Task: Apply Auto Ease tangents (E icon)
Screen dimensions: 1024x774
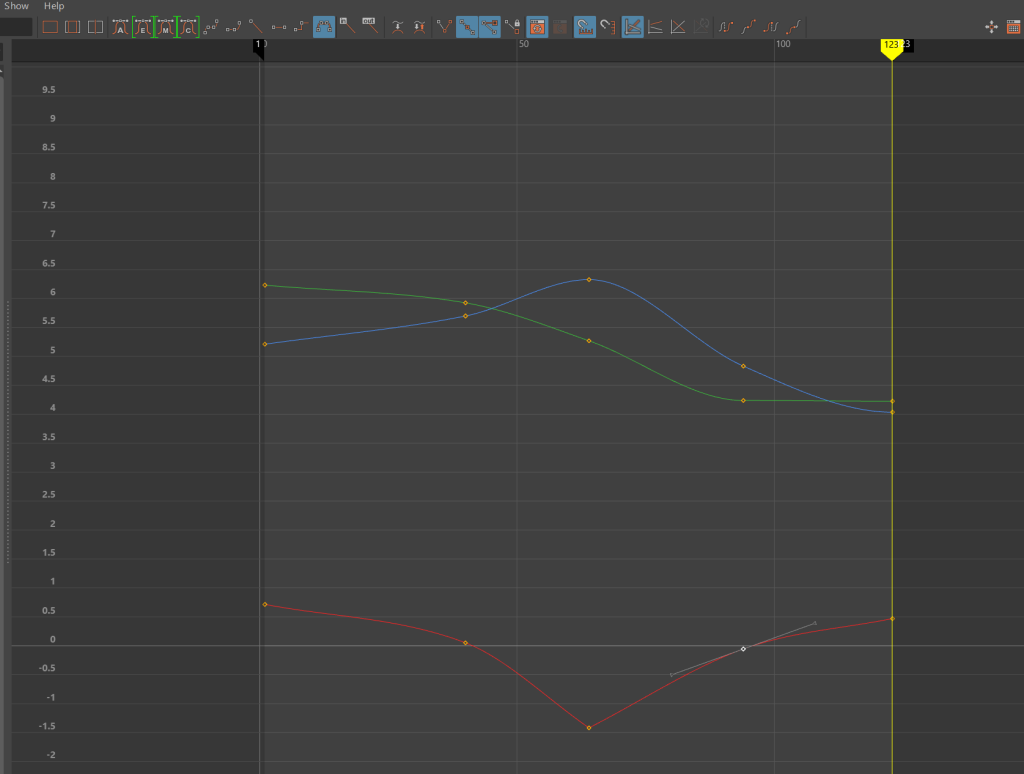Action: coord(143,27)
